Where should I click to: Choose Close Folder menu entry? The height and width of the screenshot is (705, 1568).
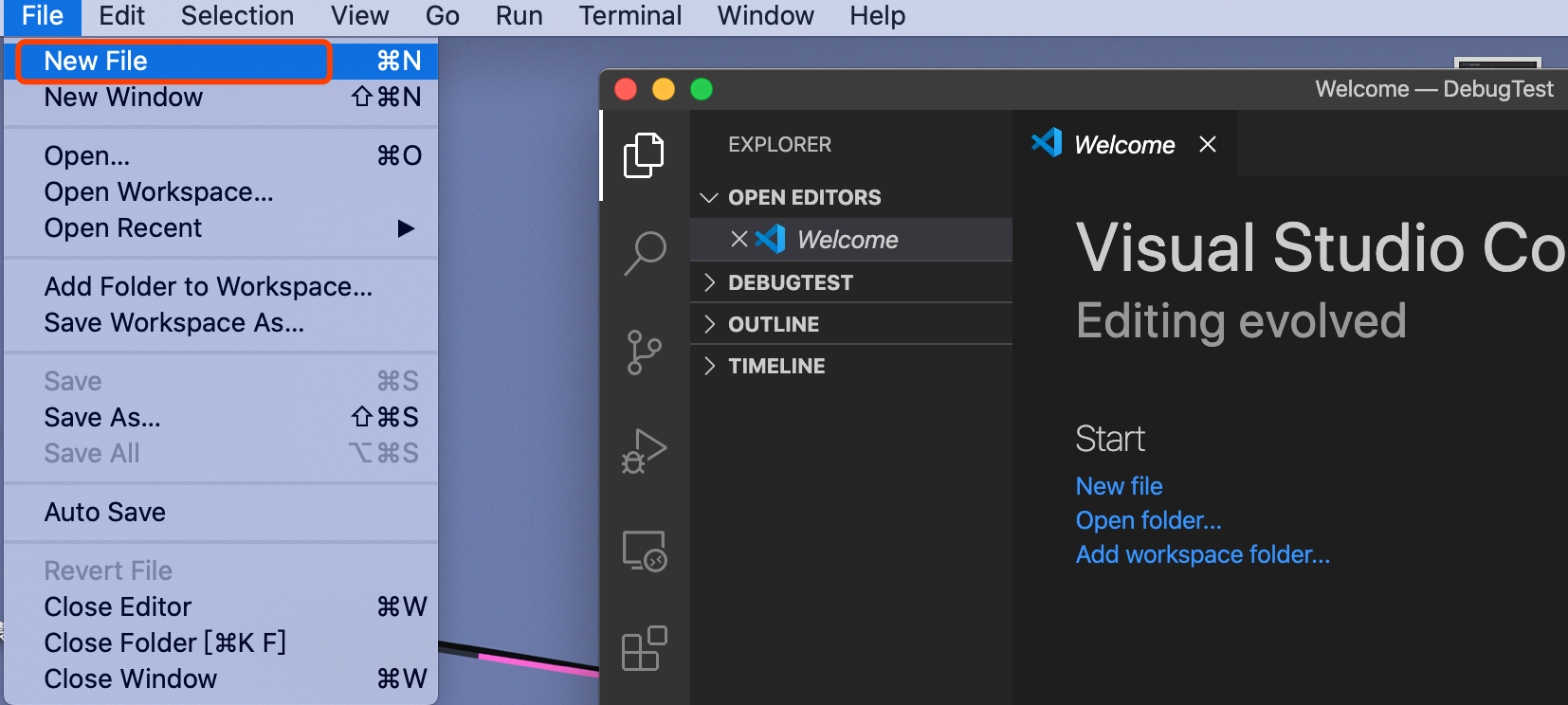221,642
